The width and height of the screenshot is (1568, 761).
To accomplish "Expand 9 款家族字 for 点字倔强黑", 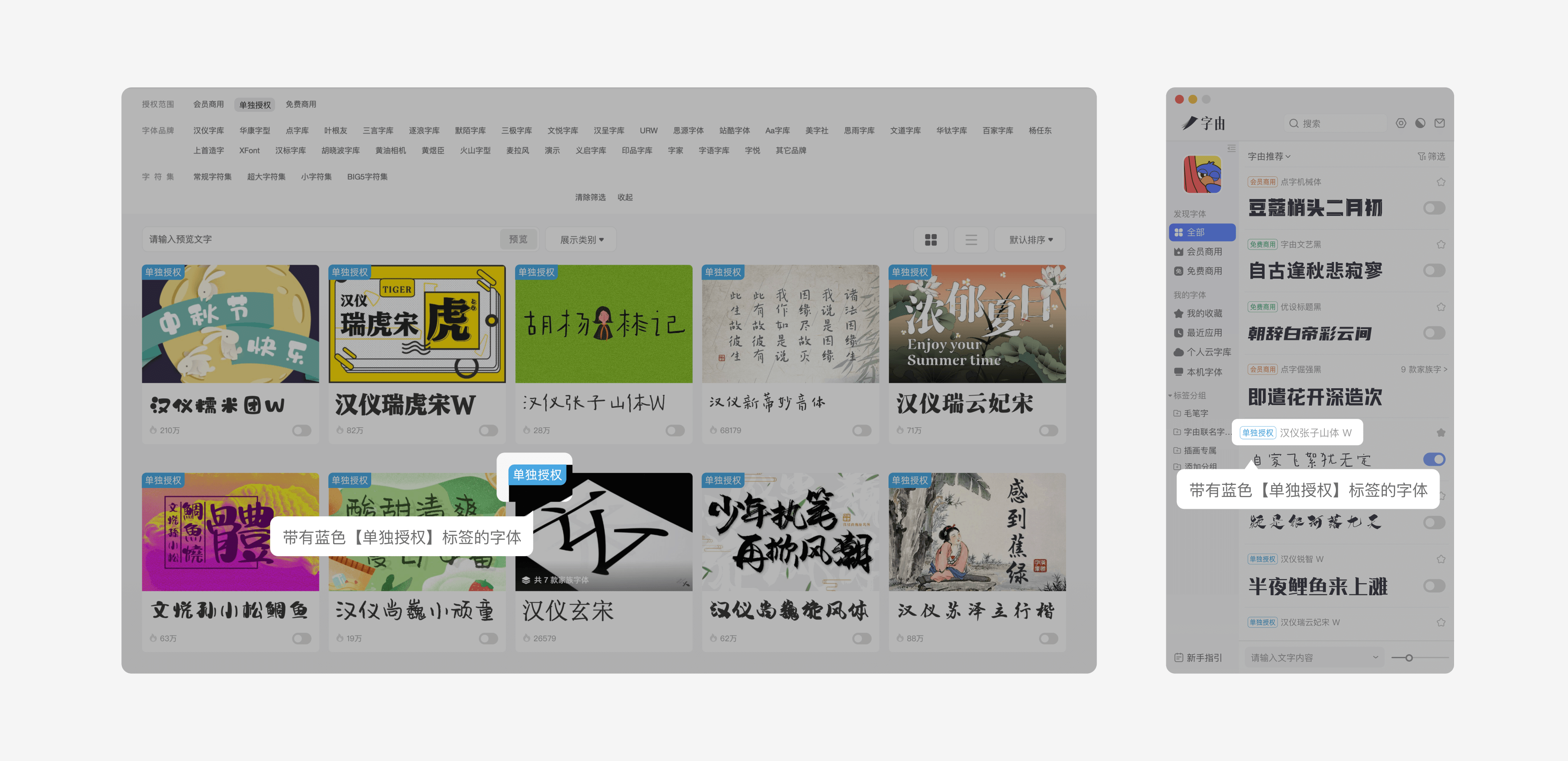I will click(1424, 369).
